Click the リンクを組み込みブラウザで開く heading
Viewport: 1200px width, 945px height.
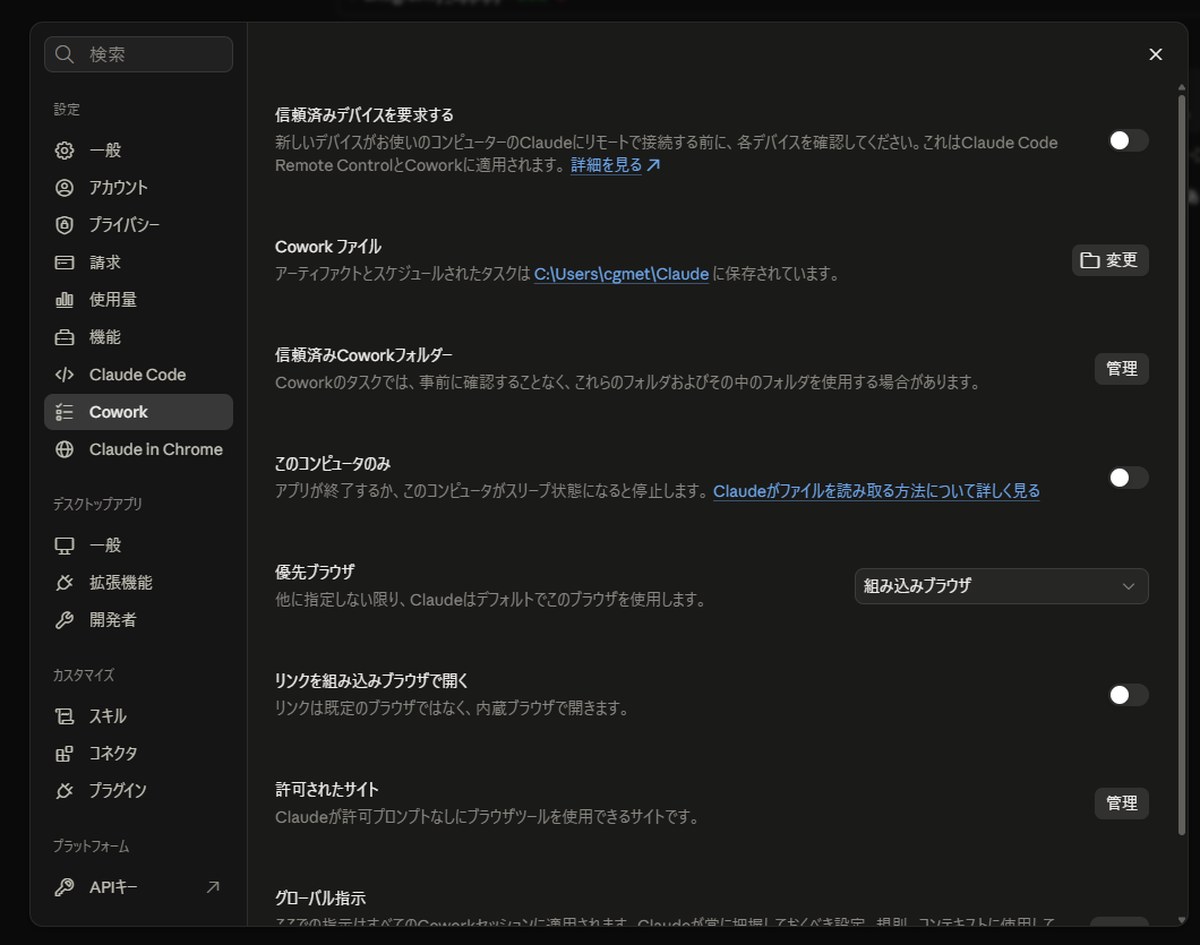click(x=372, y=681)
